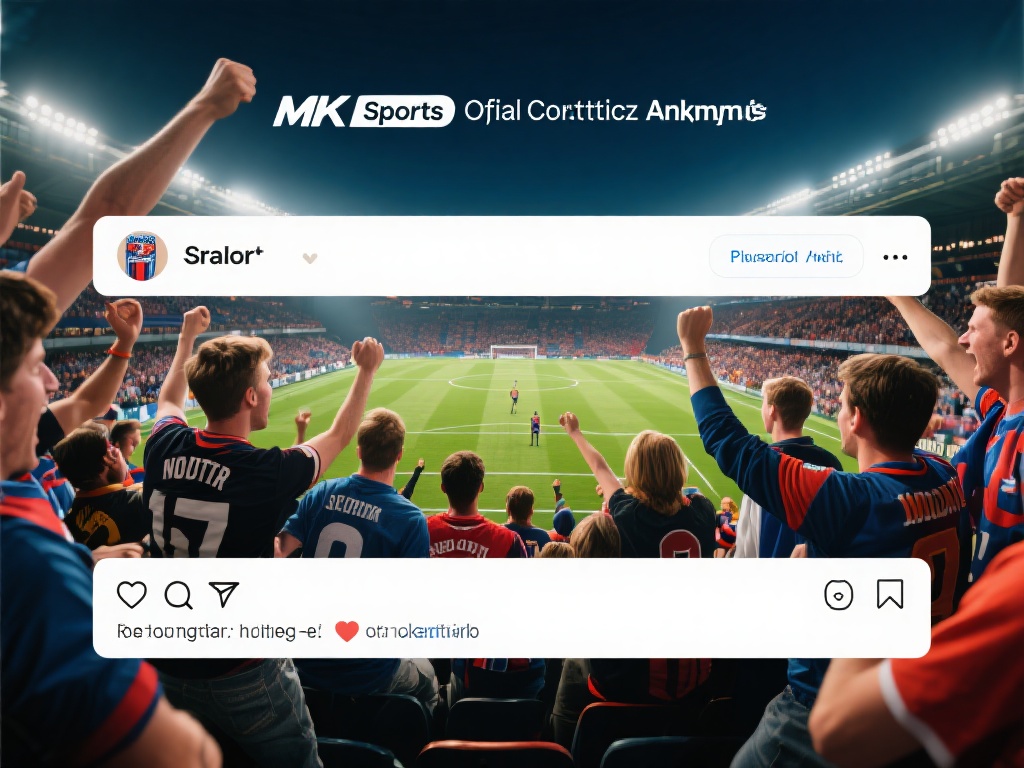The height and width of the screenshot is (768, 1024).
Task: Share the post using the paper plane icon
Action: tap(223, 594)
